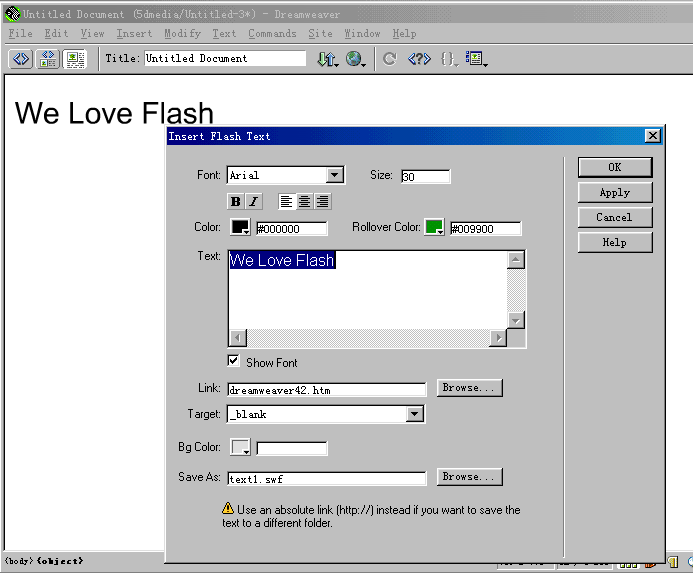Select the <object> tag in status bar
This screenshot has height=573, width=693.
(60, 561)
